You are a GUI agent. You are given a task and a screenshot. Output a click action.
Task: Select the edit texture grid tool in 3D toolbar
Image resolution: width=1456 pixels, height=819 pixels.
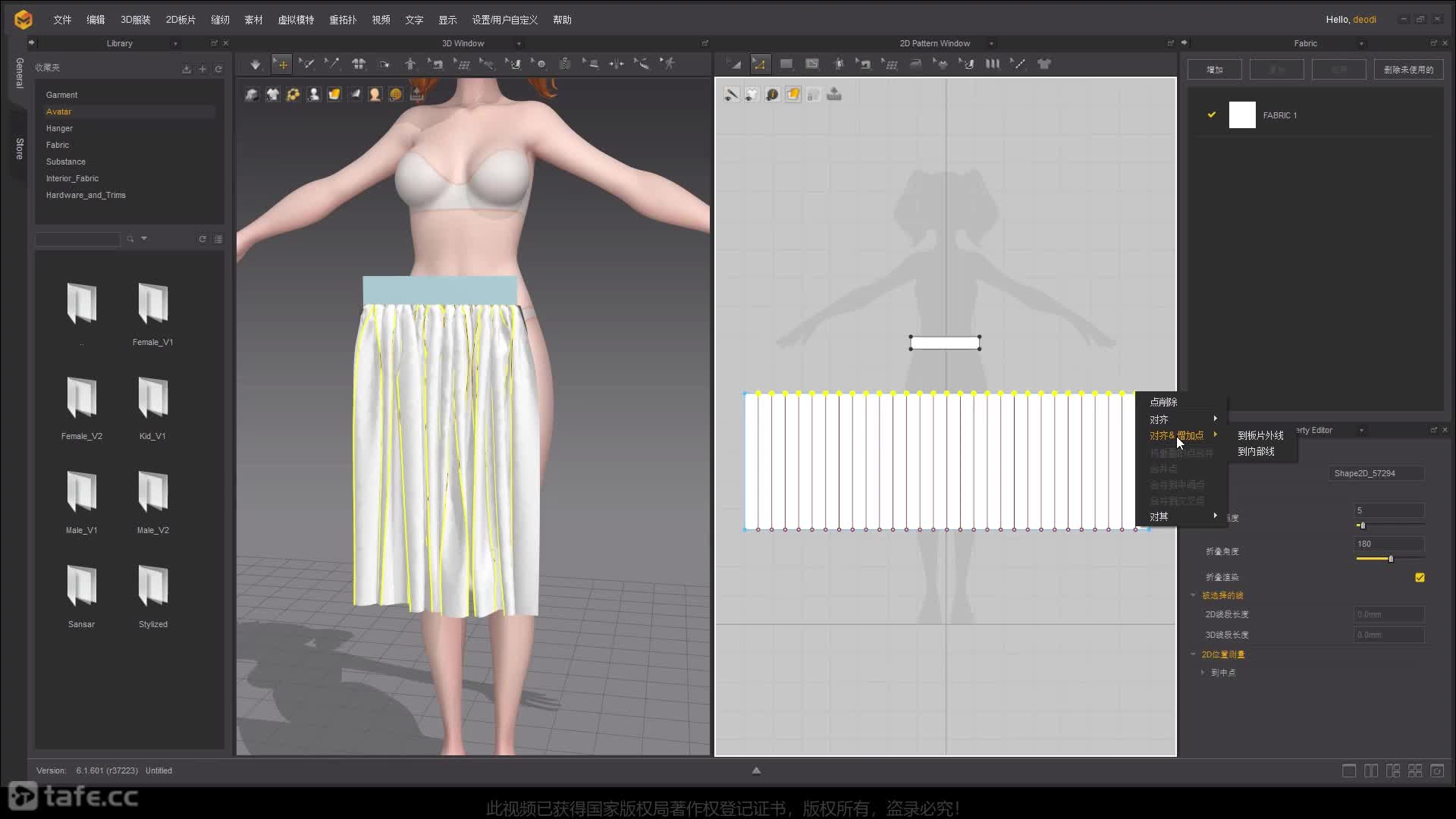point(462,64)
